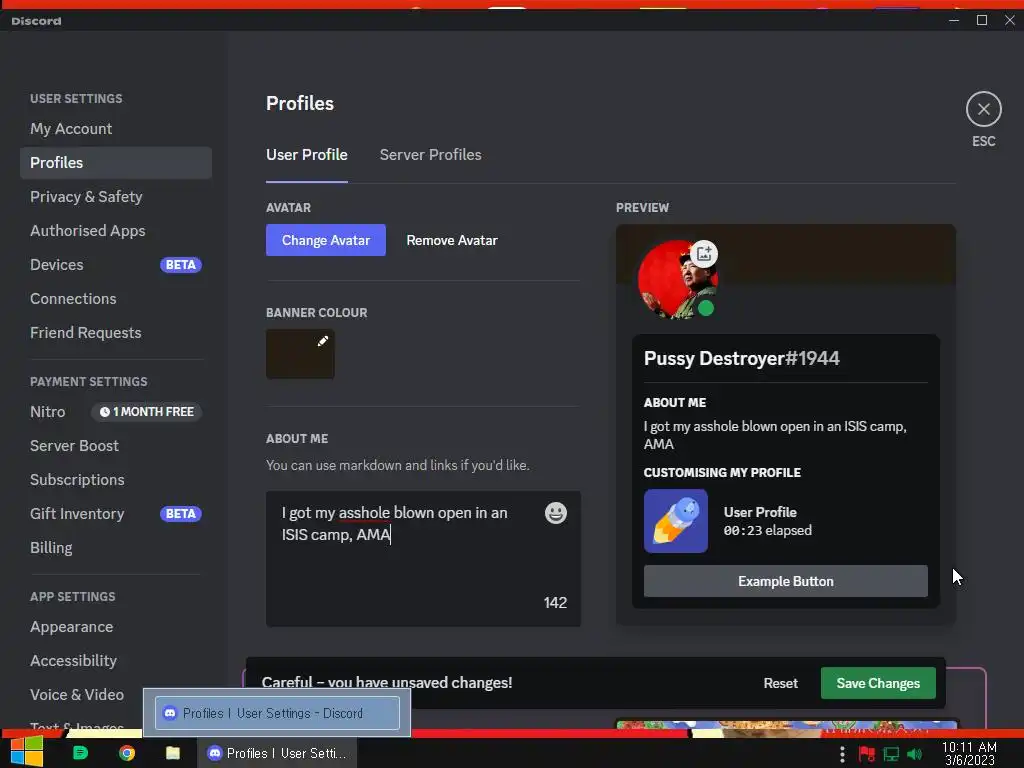Open the banner colour swatch picker

tap(300, 353)
